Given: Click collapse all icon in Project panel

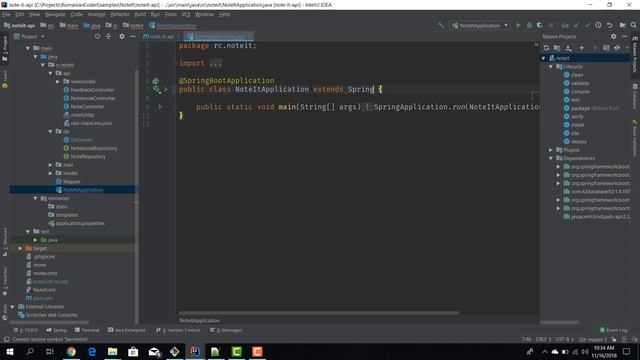Looking at the screenshot, I should tap(108, 36).
